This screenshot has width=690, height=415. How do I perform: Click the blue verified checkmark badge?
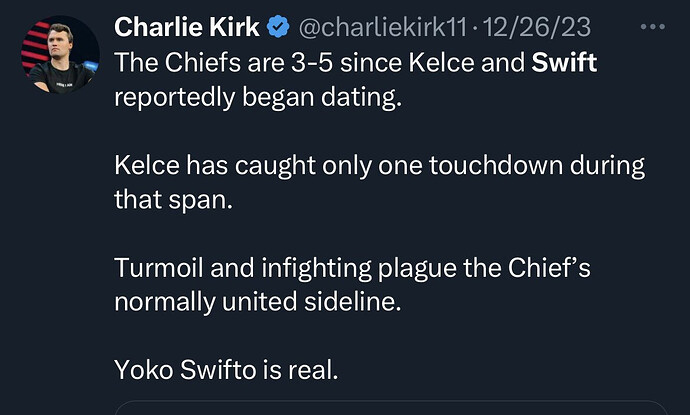pyautogui.click(x=278, y=26)
